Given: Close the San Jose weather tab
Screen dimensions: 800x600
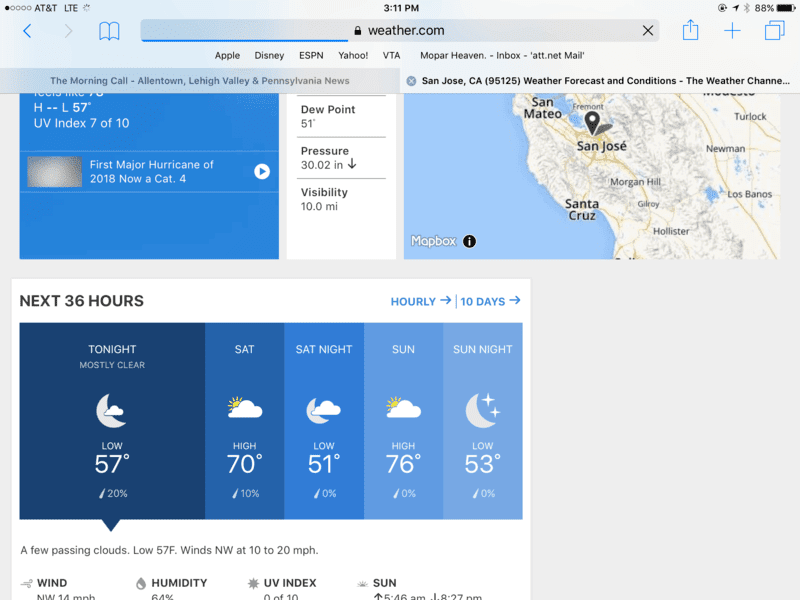Looking at the screenshot, I should pyautogui.click(x=411, y=81).
